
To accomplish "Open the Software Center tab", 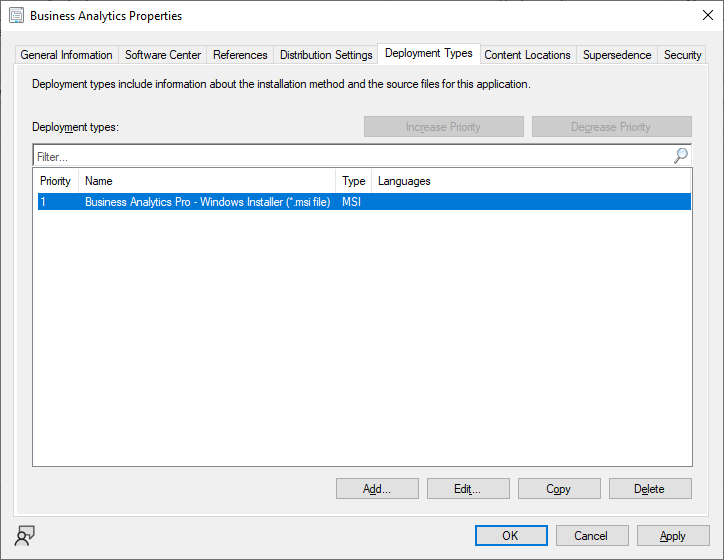I will point(163,55).
